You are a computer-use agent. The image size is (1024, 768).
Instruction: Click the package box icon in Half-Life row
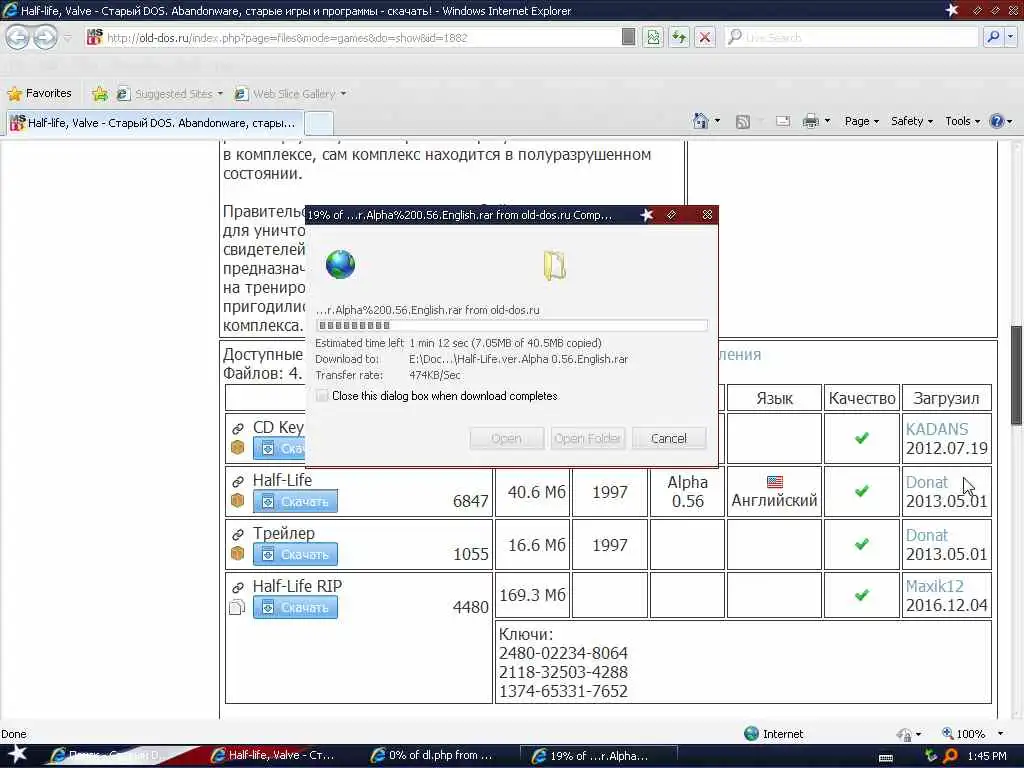[x=238, y=500]
